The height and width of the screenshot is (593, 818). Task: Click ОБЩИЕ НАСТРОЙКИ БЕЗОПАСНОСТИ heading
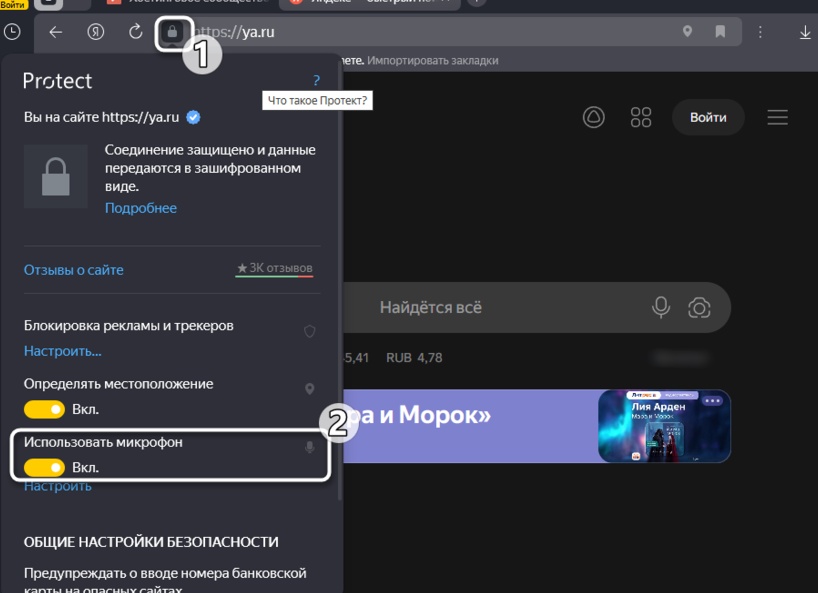[151, 542]
